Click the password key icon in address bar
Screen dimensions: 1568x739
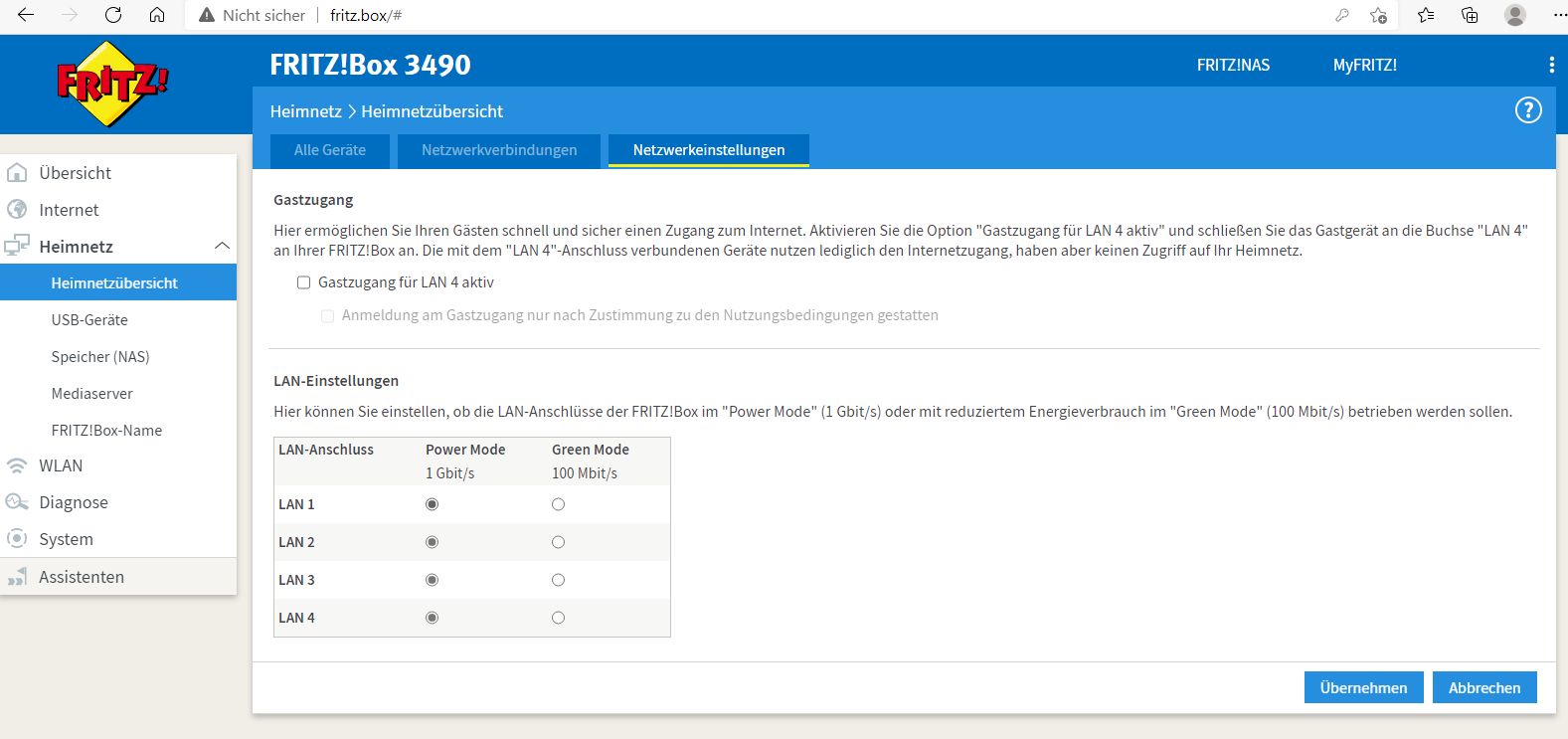pyautogui.click(x=1341, y=15)
